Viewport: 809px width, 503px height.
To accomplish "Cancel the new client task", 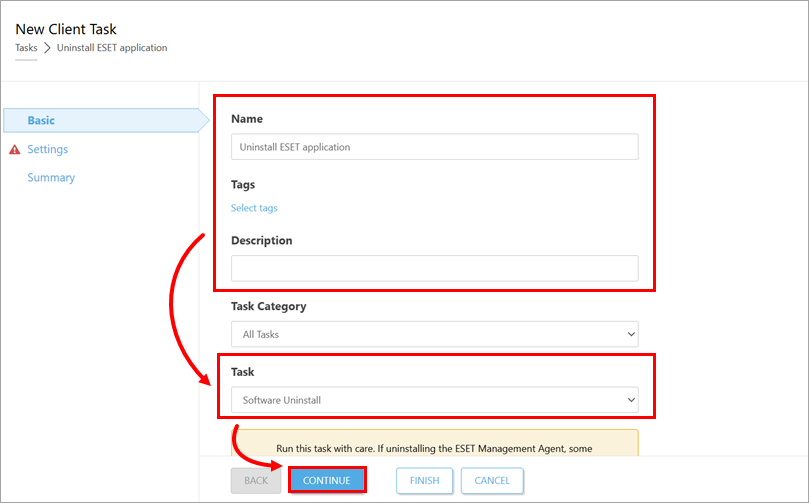I will pyautogui.click(x=492, y=480).
